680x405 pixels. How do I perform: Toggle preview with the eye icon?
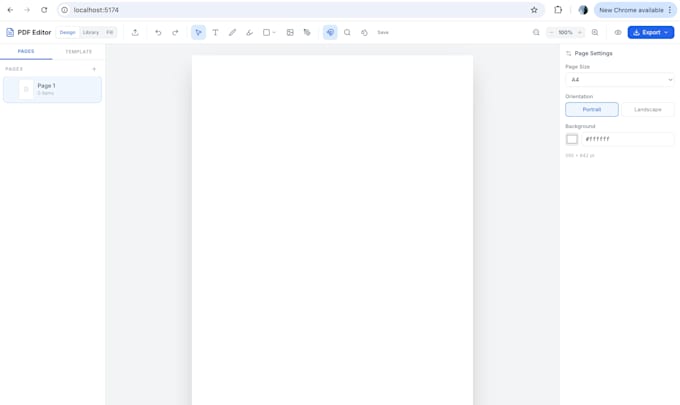click(618, 33)
